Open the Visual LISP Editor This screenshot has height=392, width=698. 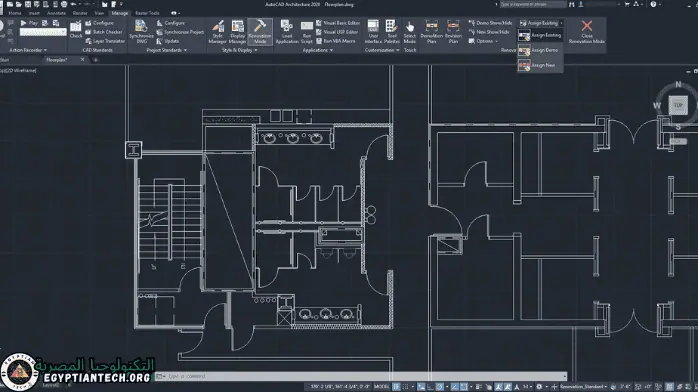337,32
